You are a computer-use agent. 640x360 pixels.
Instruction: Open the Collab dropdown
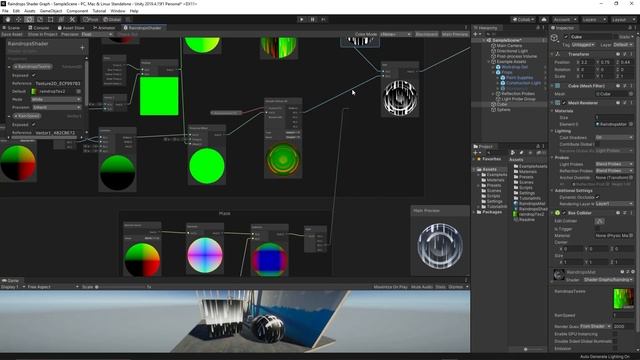[x=523, y=20]
